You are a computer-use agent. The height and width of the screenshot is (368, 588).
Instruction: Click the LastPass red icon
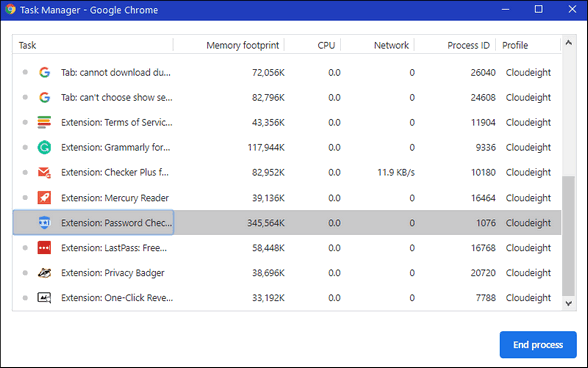[x=44, y=248]
